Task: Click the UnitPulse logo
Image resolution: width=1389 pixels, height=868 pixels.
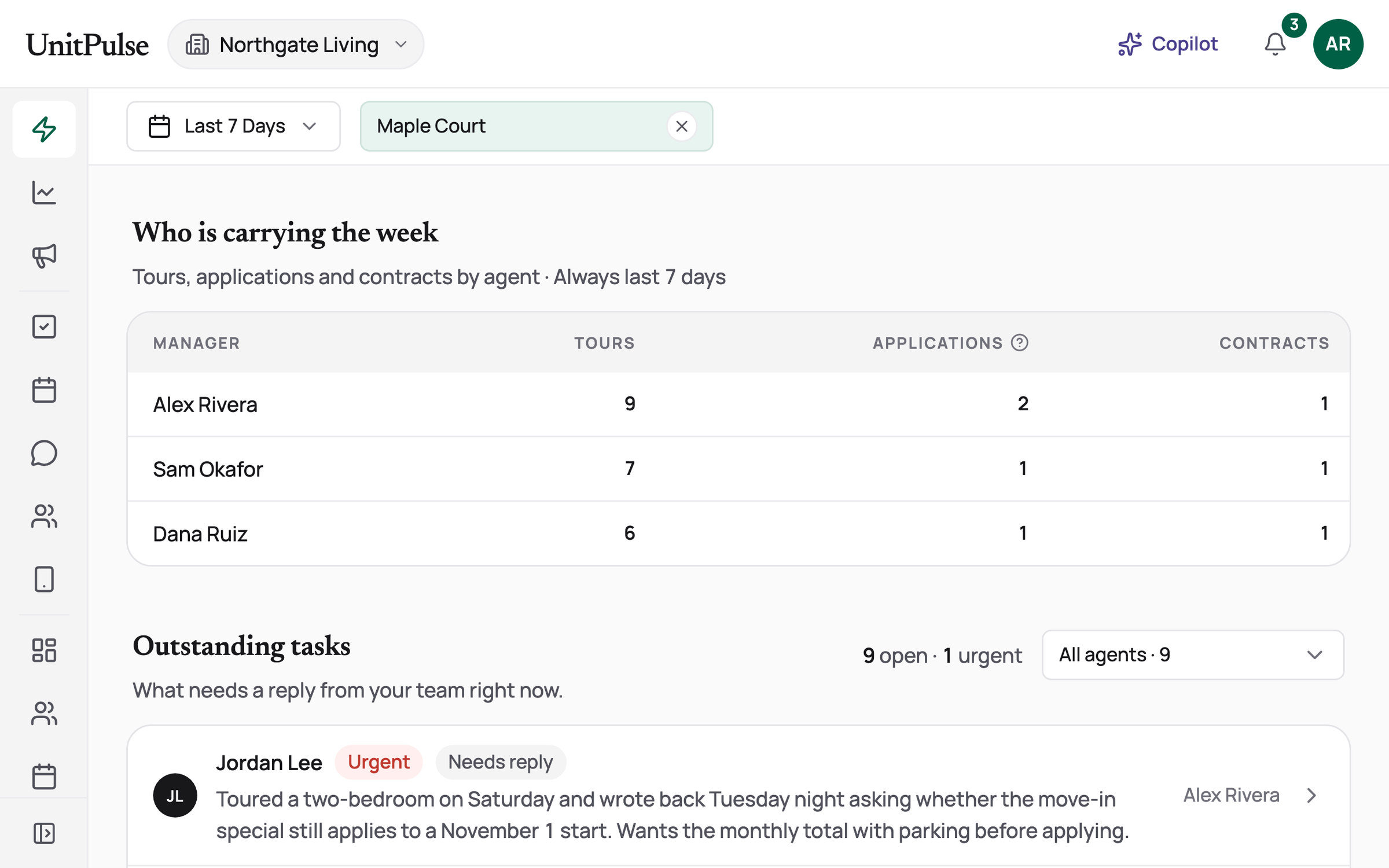Action: click(87, 45)
